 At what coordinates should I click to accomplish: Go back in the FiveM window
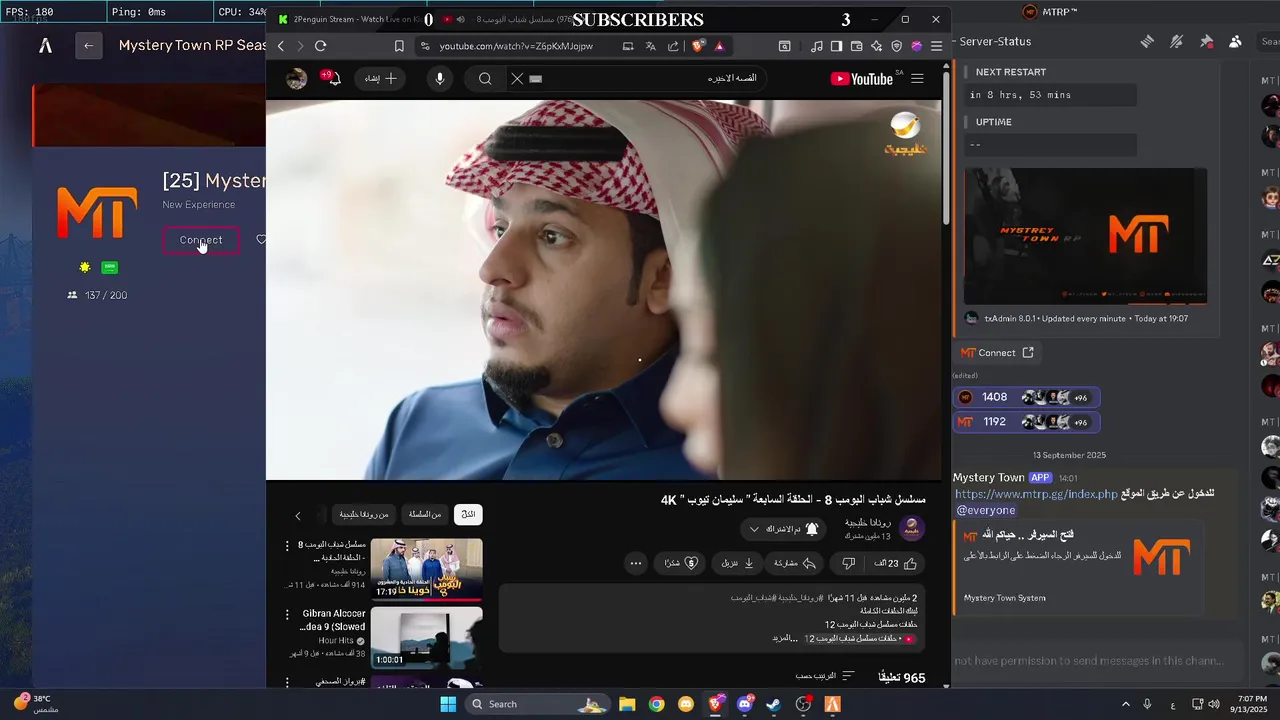coord(89,45)
